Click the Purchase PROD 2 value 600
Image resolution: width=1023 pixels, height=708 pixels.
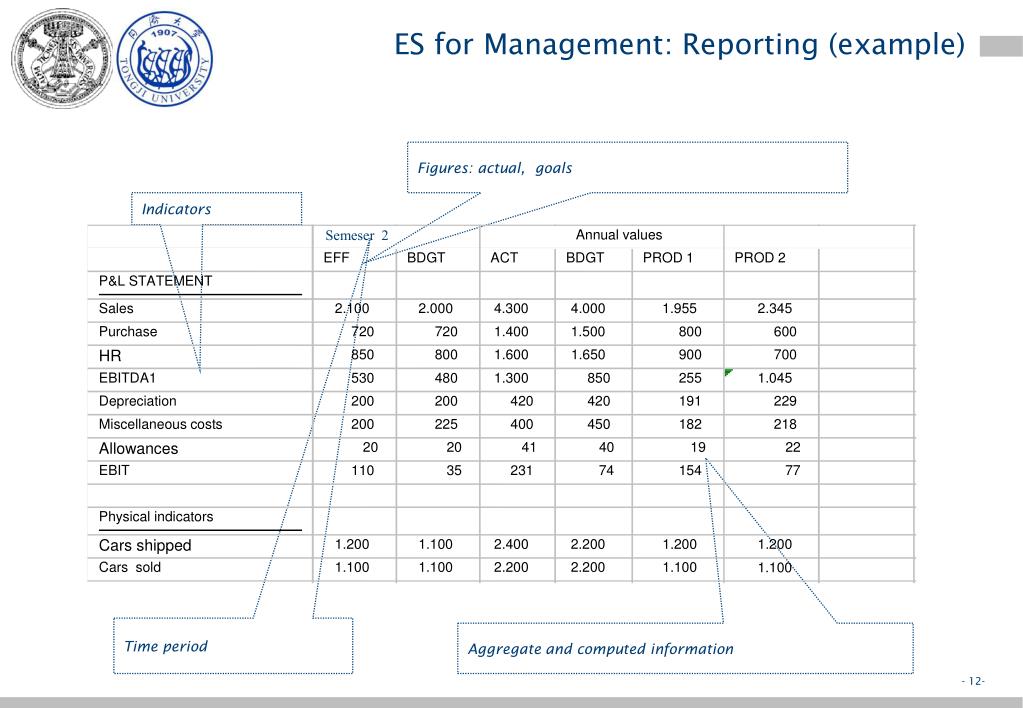785,331
